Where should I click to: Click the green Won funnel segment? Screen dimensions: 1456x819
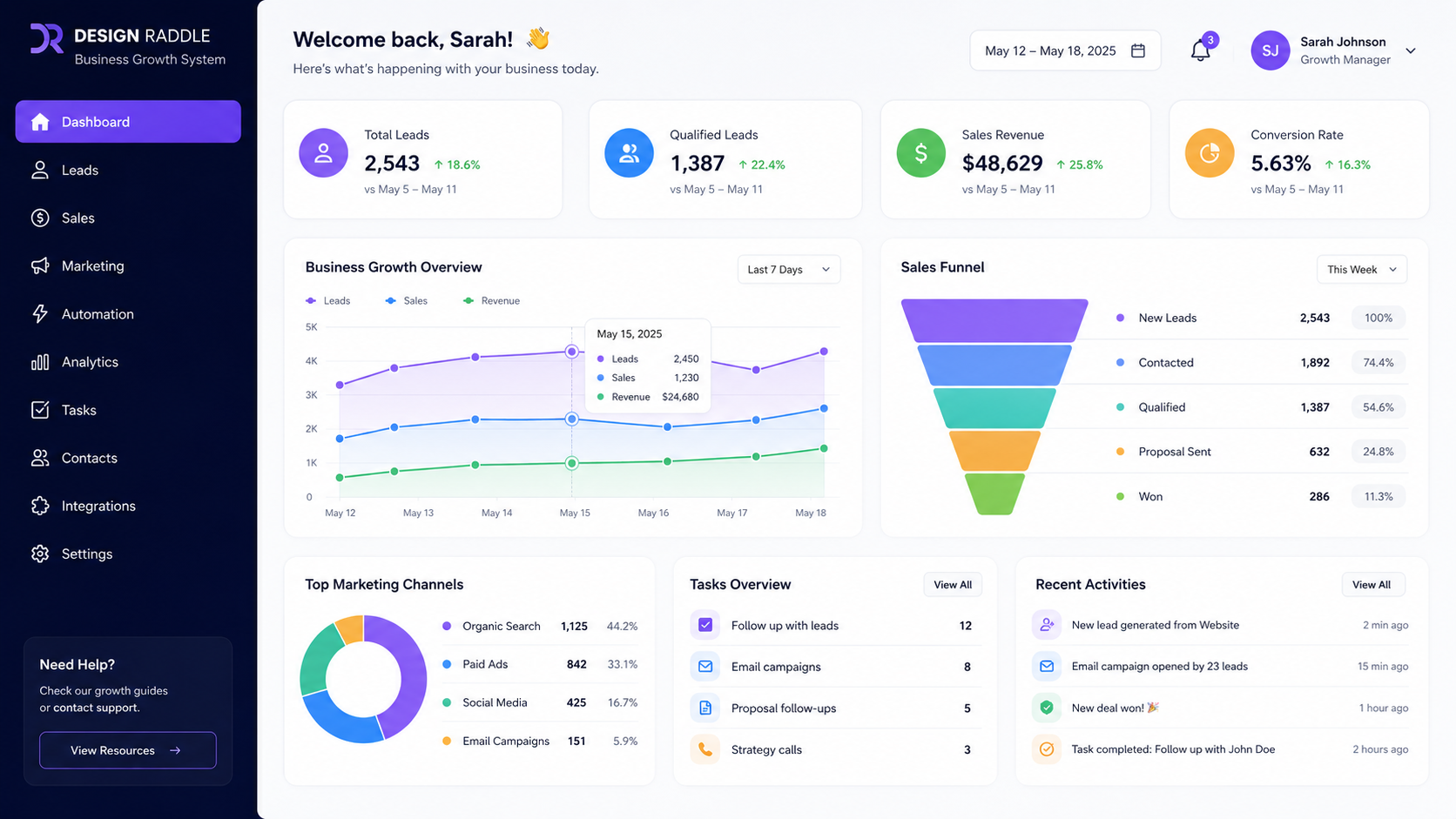(994, 494)
